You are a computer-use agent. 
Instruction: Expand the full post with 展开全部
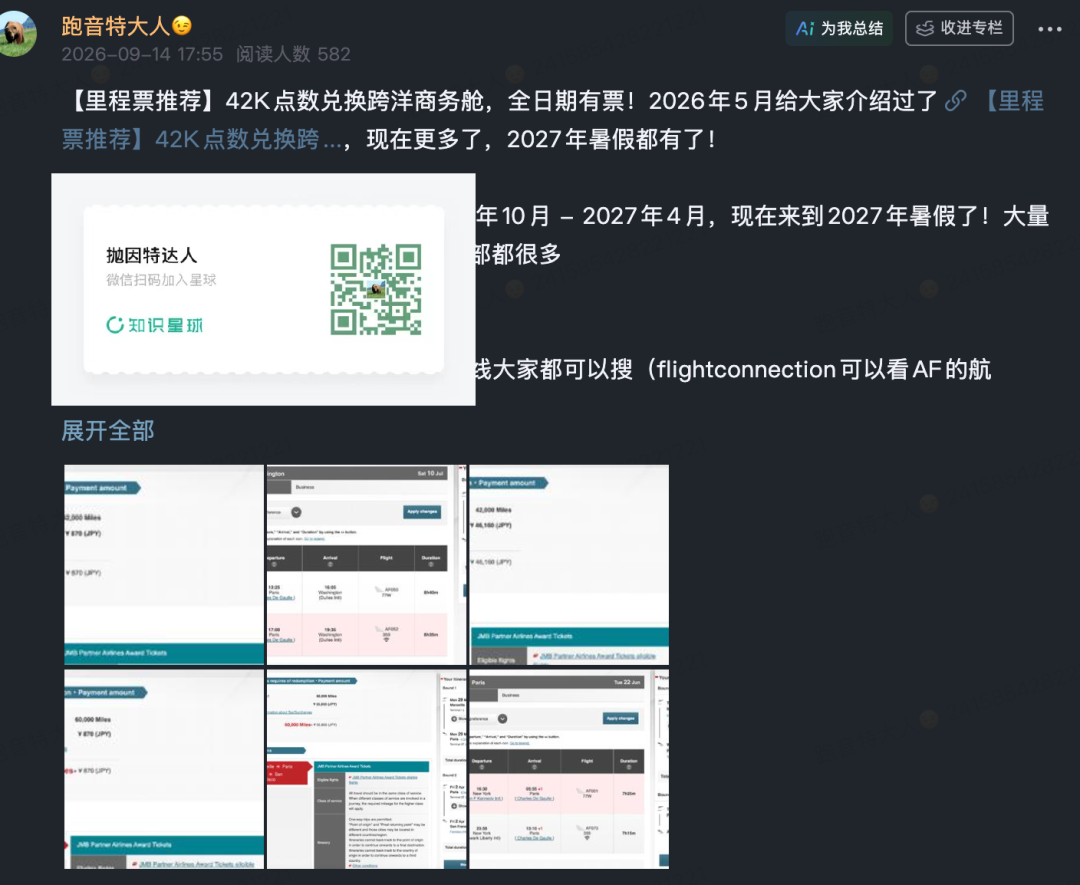tap(107, 431)
